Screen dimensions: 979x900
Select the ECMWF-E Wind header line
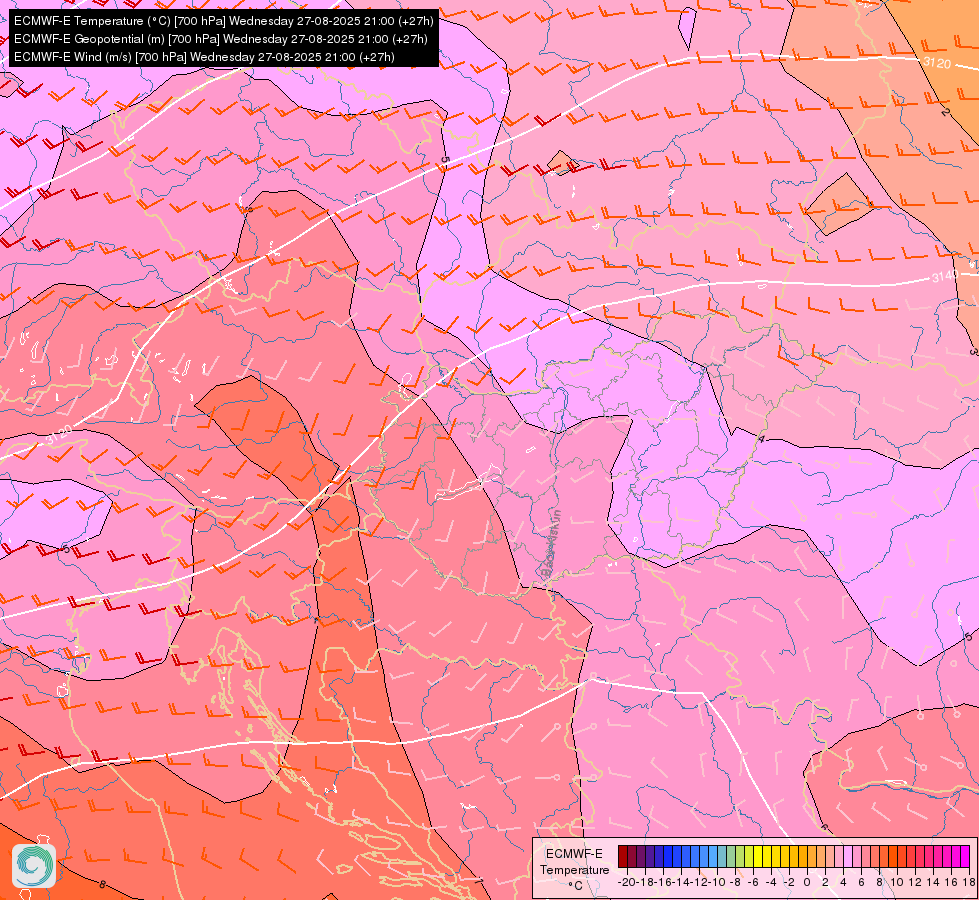(x=204, y=57)
